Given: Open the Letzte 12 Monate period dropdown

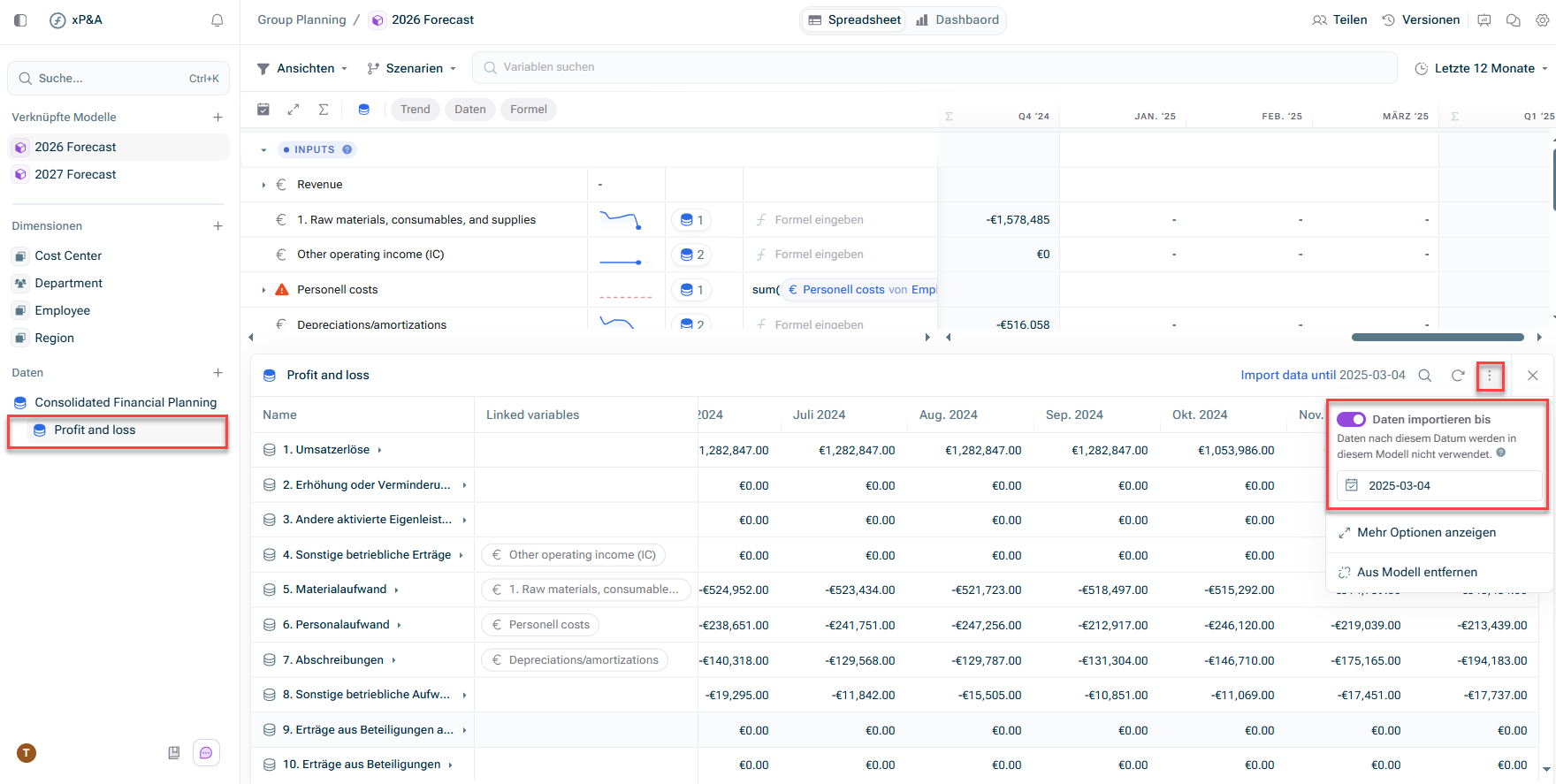Looking at the screenshot, I should [x=1482, y=68].
